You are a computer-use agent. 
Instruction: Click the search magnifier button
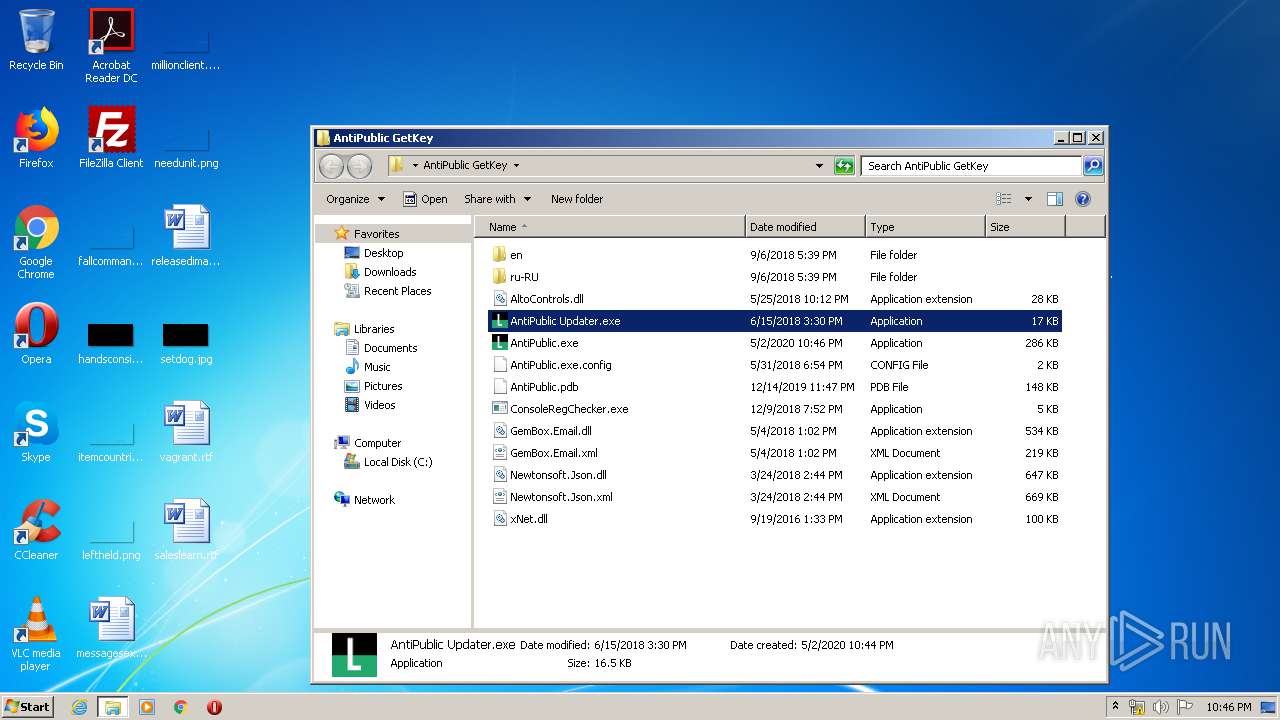(1093, 166)
